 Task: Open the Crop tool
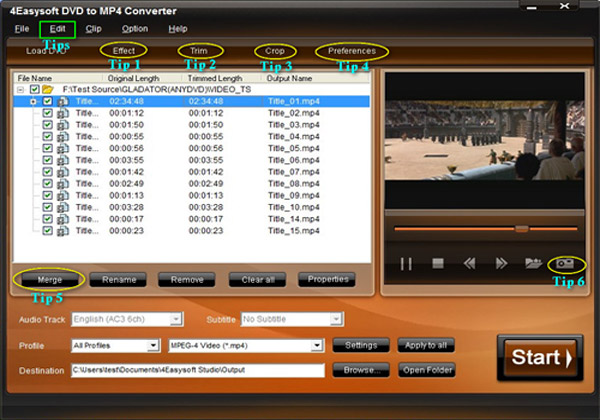[x=275, y=51]
